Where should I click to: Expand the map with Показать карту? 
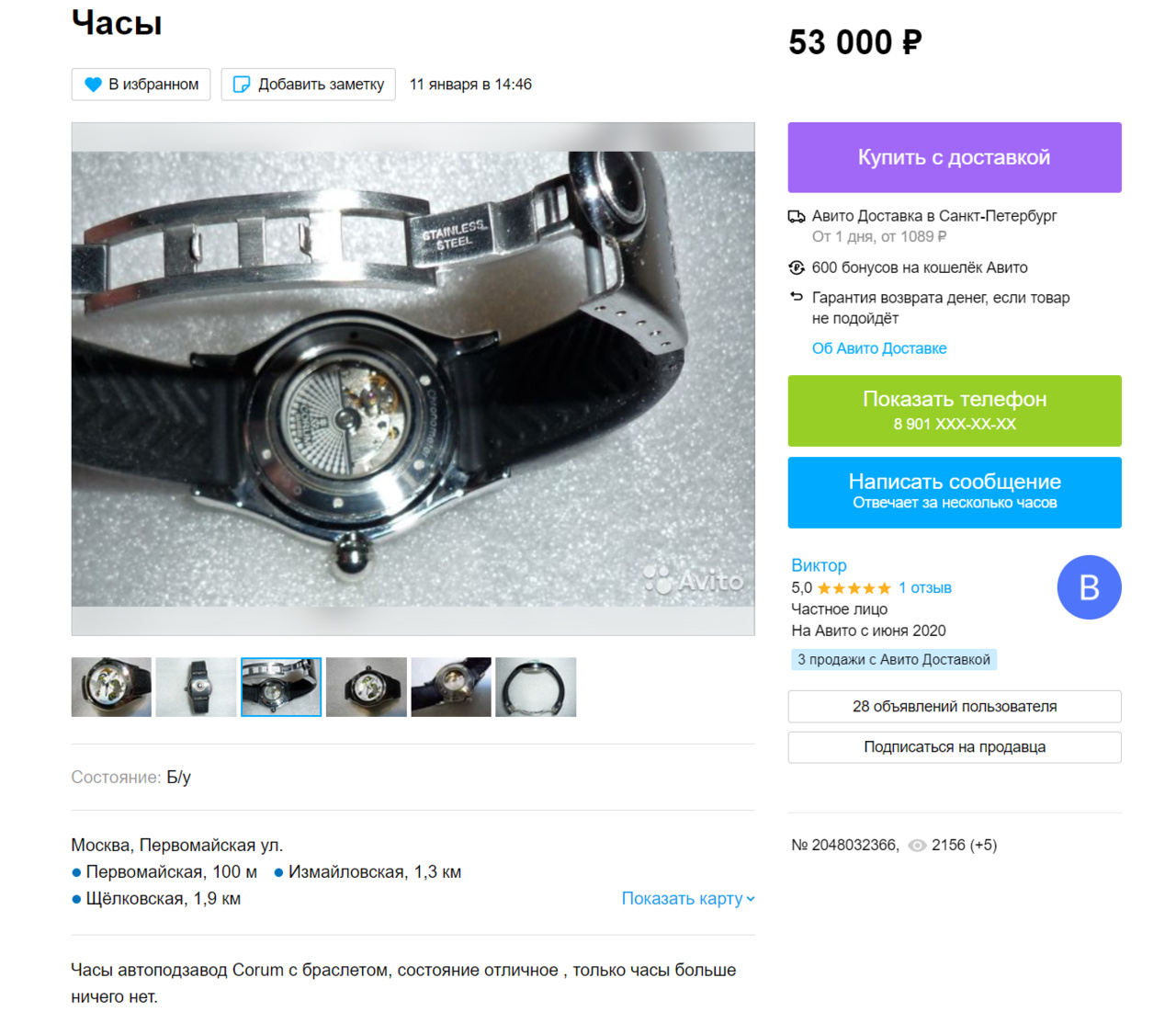682,898
